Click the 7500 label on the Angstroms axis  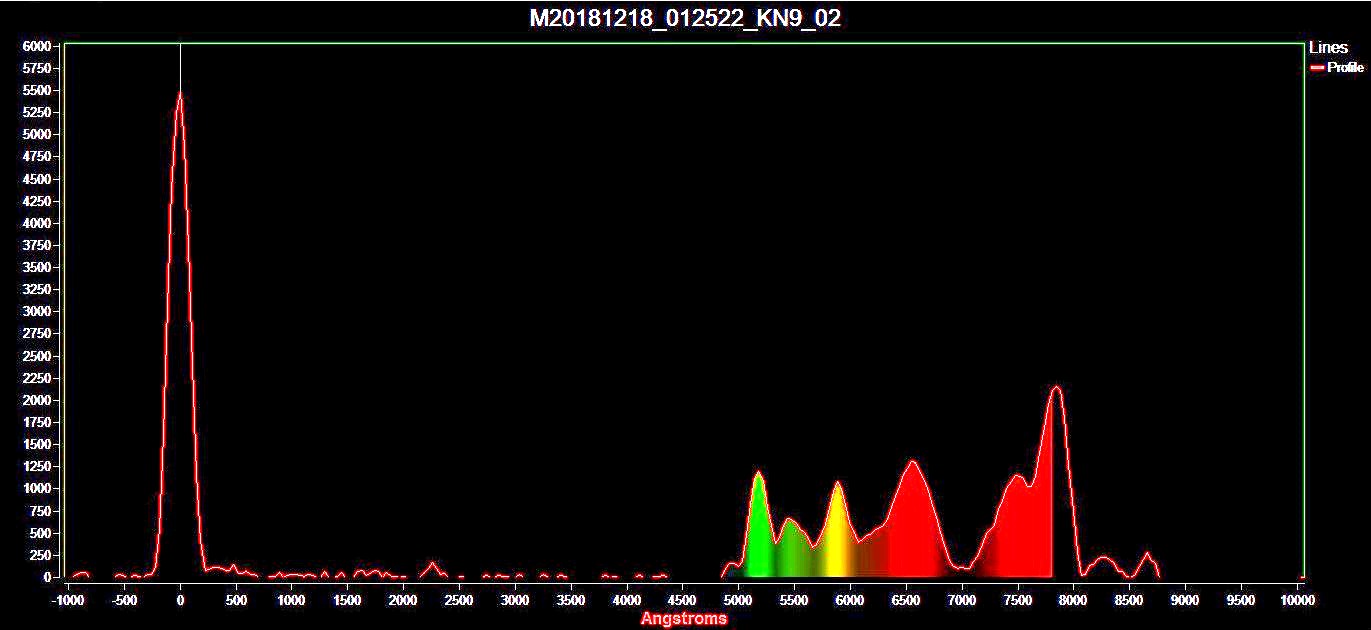tap(1018, 600)
